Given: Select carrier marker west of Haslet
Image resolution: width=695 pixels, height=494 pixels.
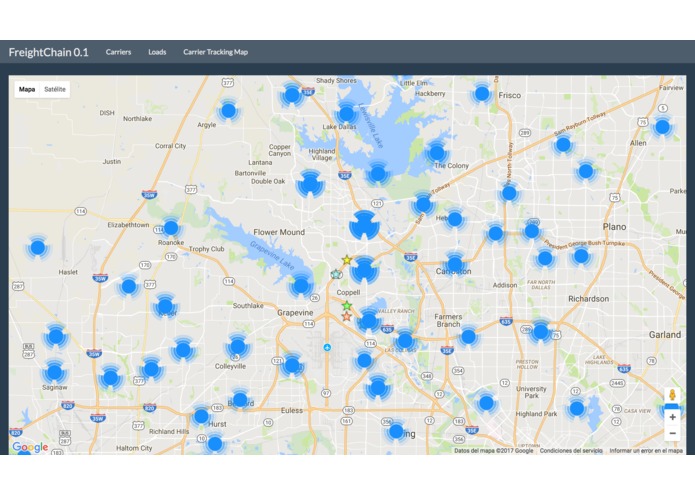Looking at the screenshot, I should click(38, 247).
